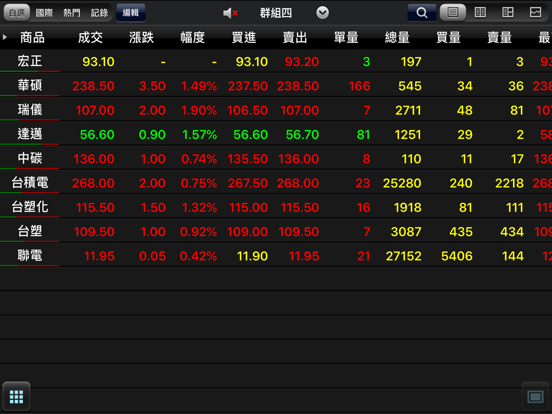Switch to chart view layout
The height and width of the screenshot is (414, 552).
pos(535,13)
